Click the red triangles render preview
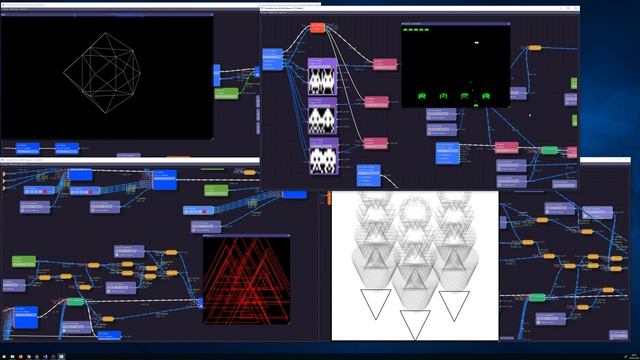 coord(247,281)
